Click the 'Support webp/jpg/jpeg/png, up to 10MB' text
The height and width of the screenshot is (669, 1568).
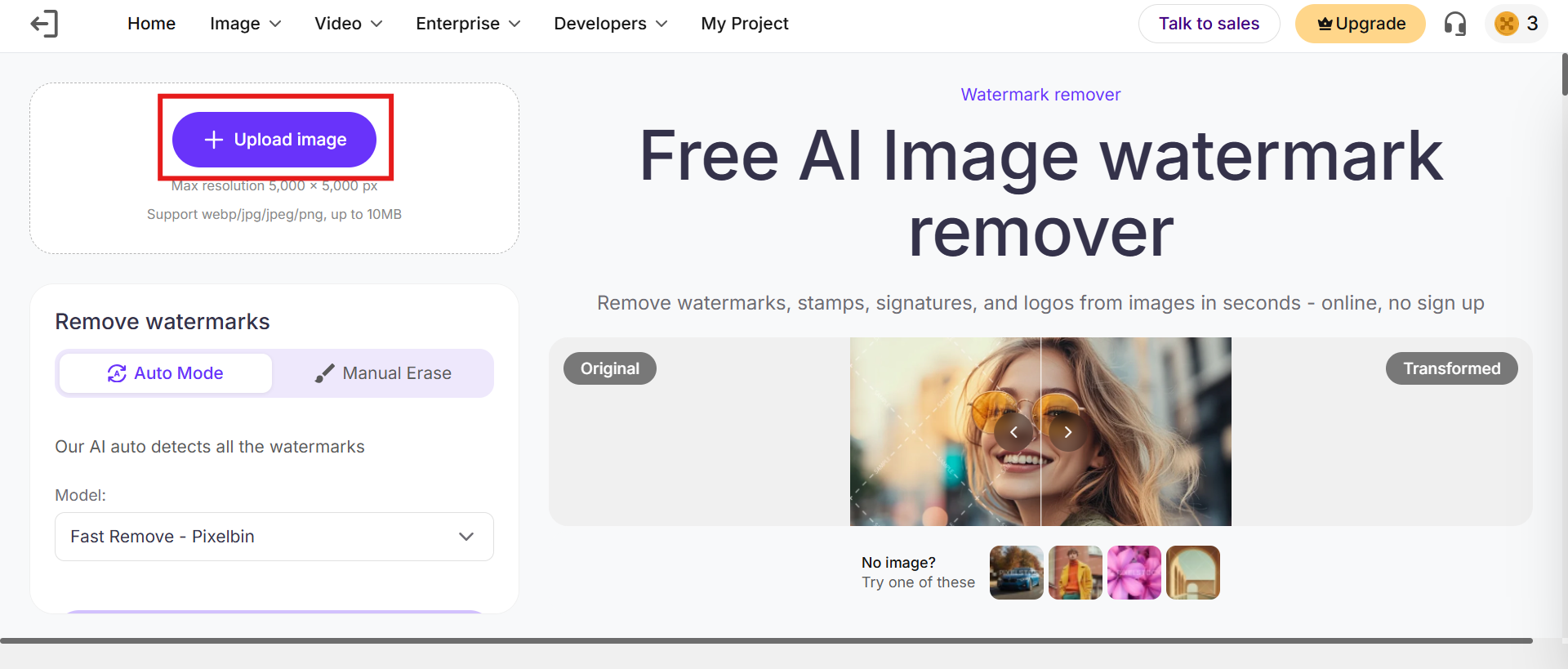tap(274, 215)
